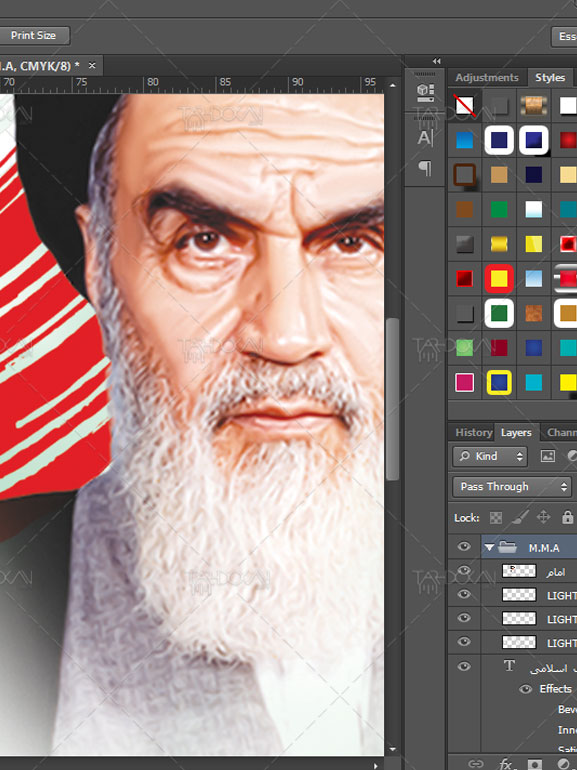This screenshot has width=577, height=770.
Task: Apply the Default Style (None) preset
Action: [x=465, y=106]
